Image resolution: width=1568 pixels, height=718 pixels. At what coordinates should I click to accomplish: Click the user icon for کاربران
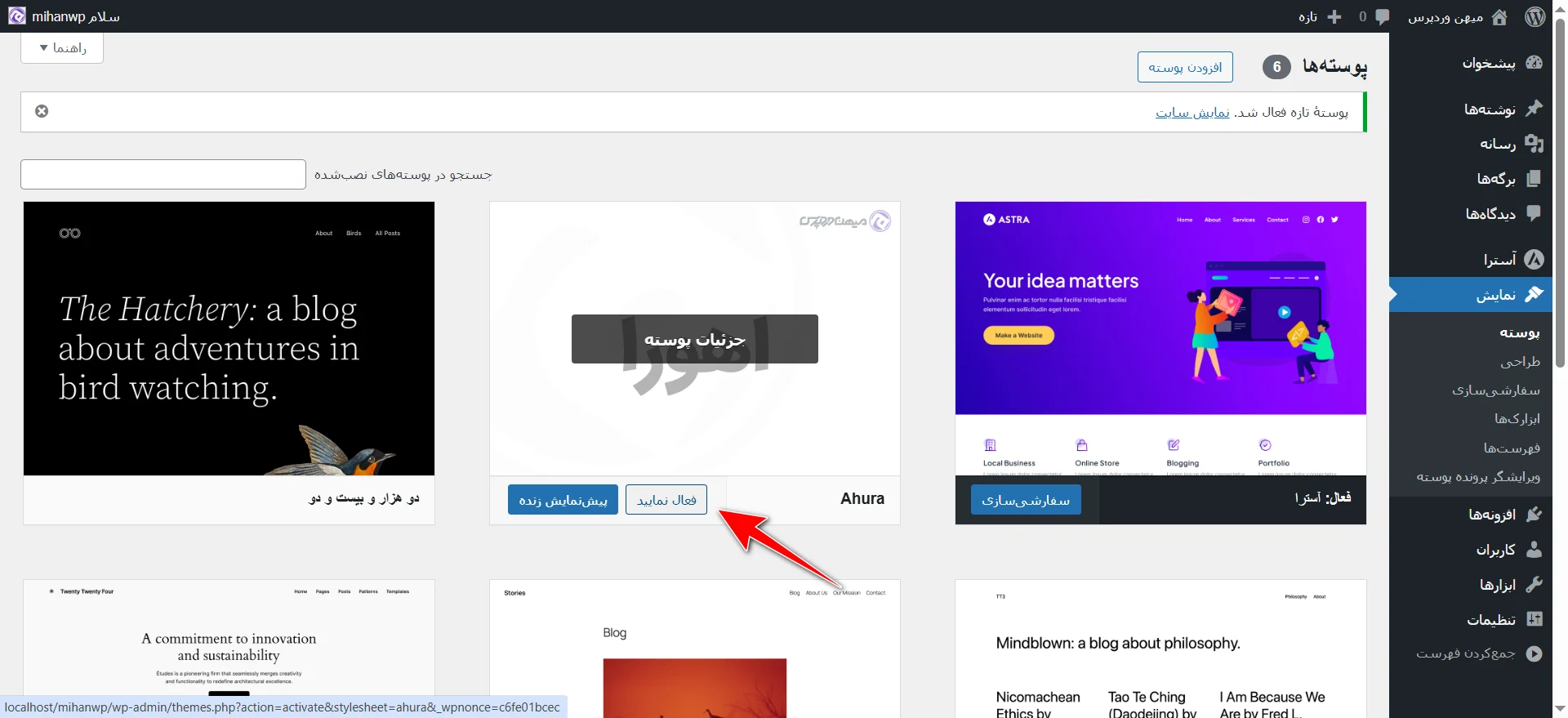pyautogui.click(x=1534, y=549)
